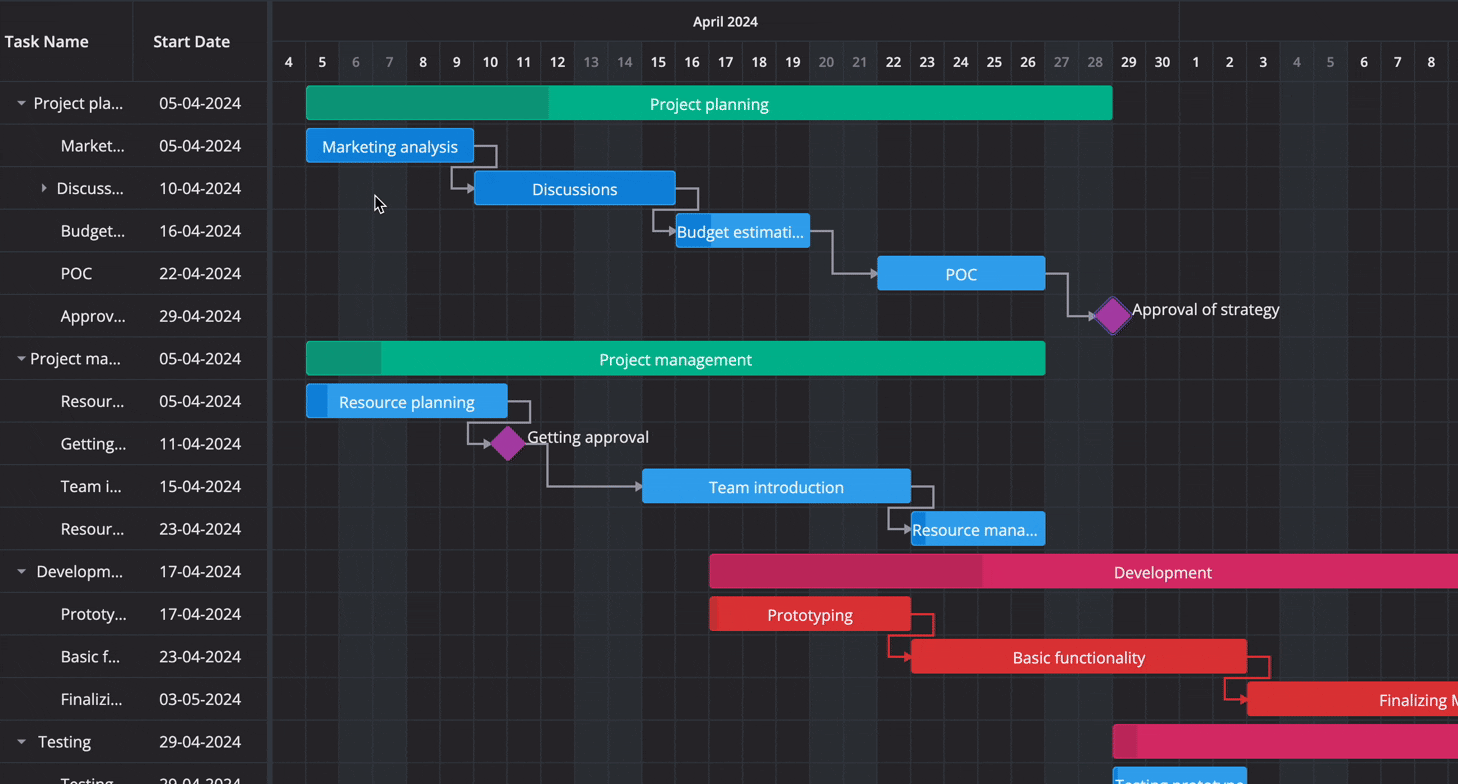Click the Start Date column header
The image size is (1458, 784).
click(191, 42)
